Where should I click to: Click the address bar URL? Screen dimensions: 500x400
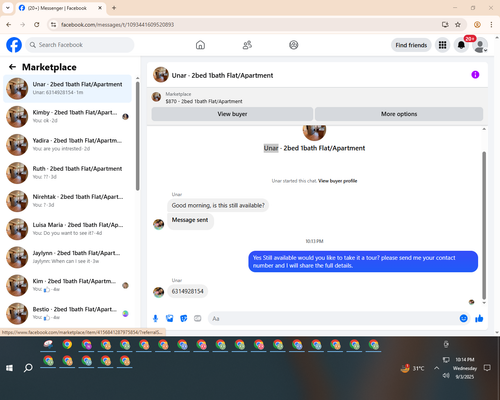click(x=117, y=25)
